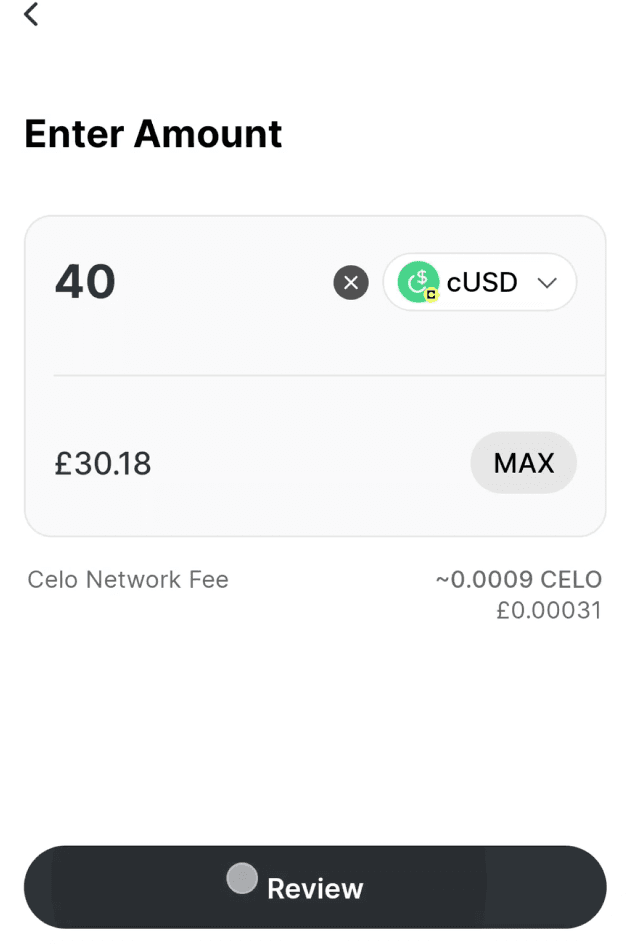
Task: Click empty space beside the 40 amount
Action: coord(223,282)
